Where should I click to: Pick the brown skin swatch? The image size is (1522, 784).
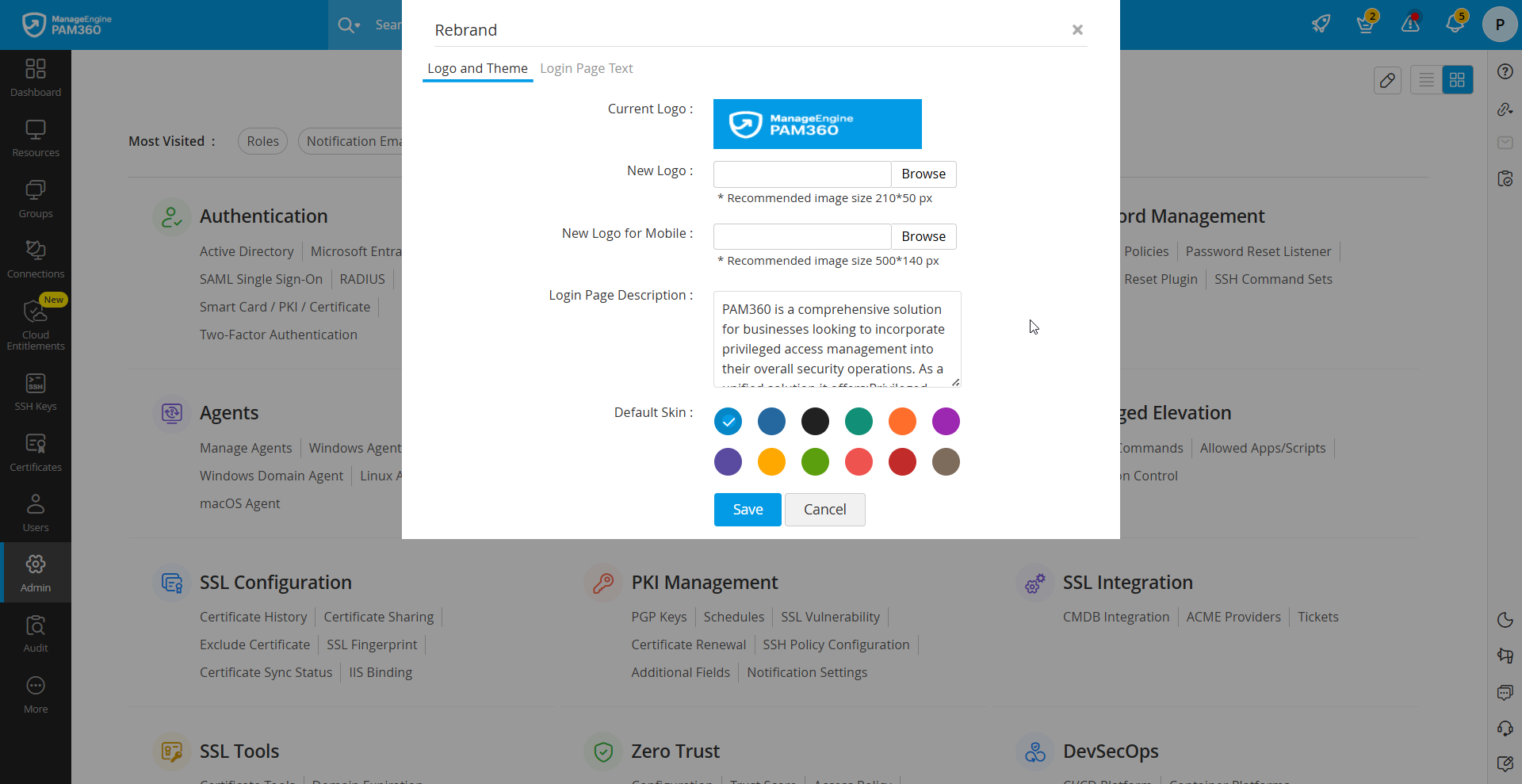pyautogui.click(x=946, y=462)
